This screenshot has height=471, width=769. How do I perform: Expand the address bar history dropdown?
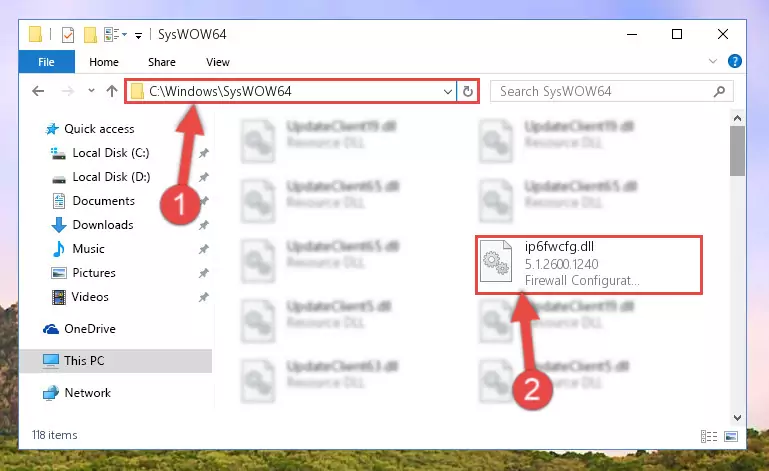click(447, 91)
